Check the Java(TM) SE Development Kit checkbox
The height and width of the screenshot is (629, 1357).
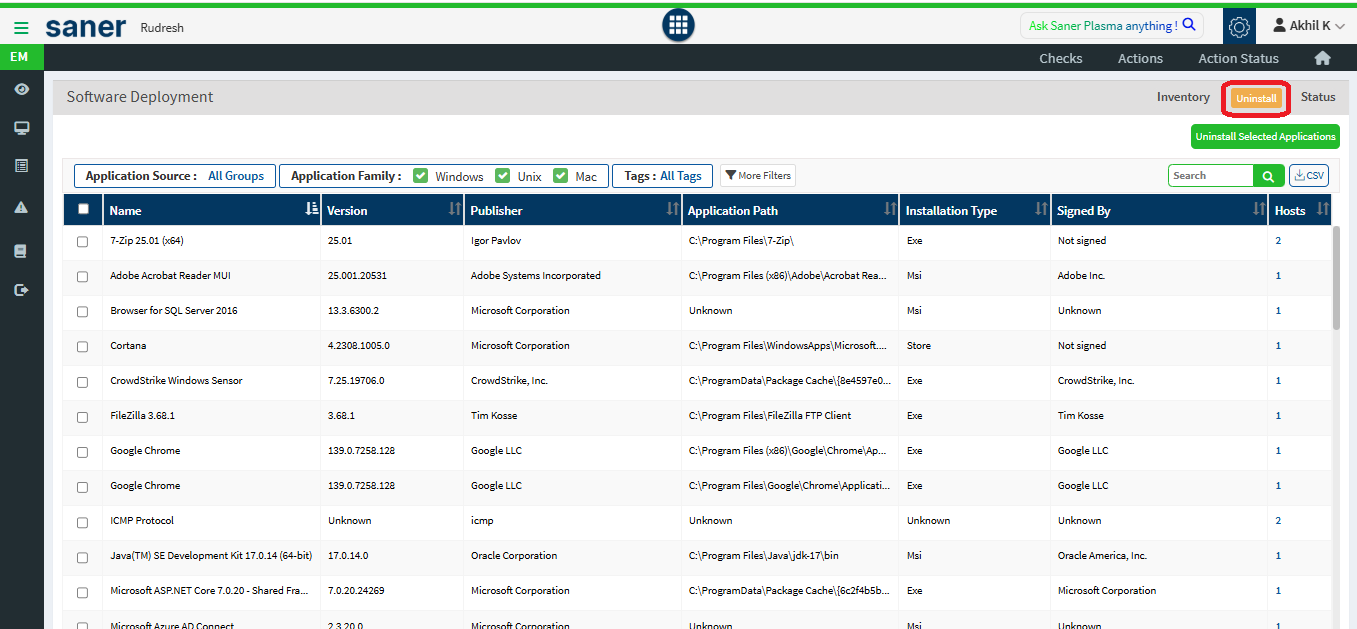[83, 556]
